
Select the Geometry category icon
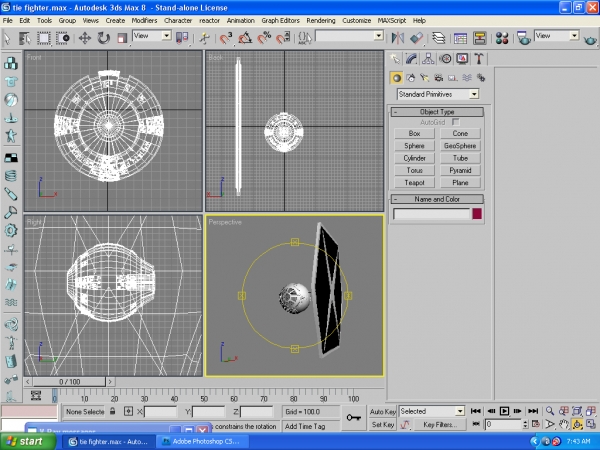pyautogui.click(x=396, y=78)
